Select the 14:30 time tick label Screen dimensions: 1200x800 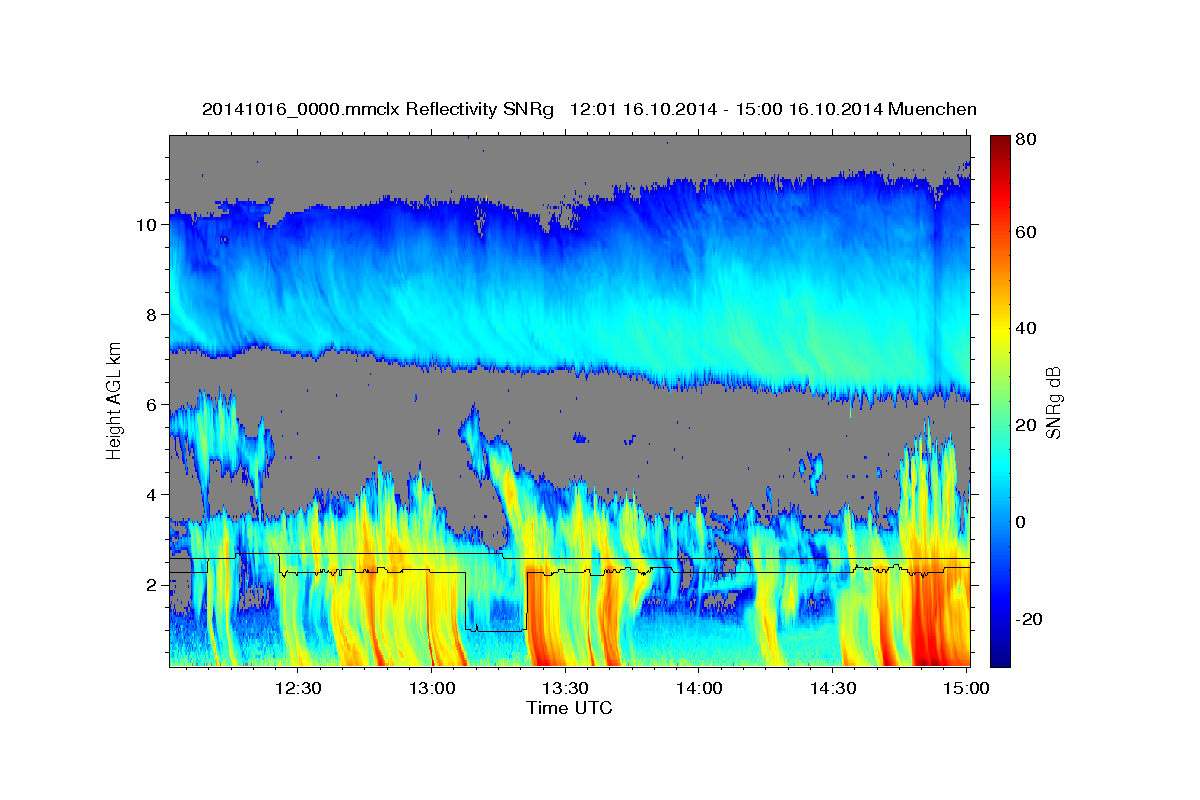coord(833,688)
